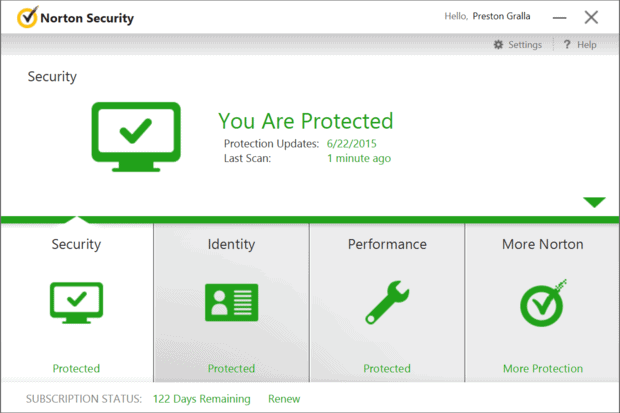
Task: Click the 'You Are Protected' heading
Action: 306,121
